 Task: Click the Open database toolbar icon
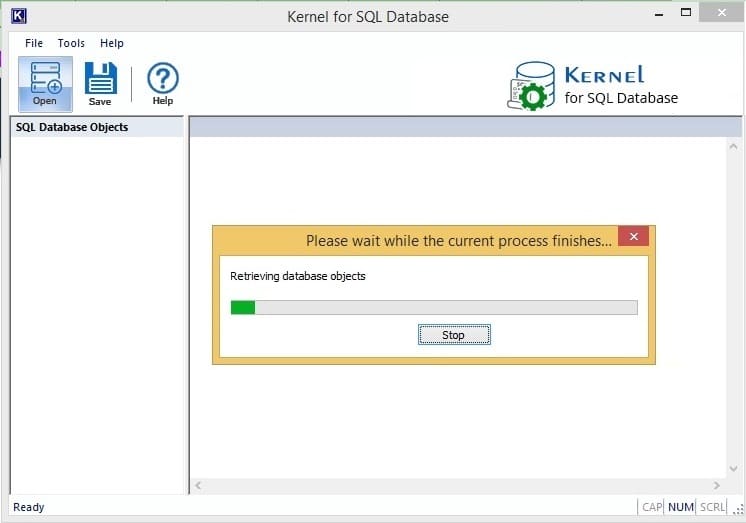(x=45, y=84)
